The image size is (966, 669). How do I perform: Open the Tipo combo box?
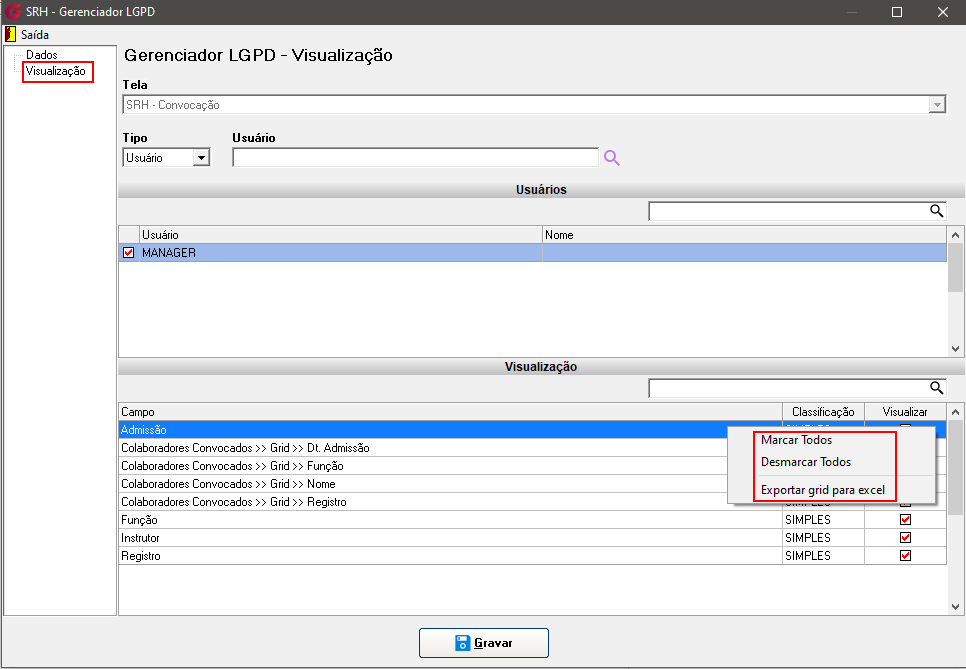(x=201, y=158)
